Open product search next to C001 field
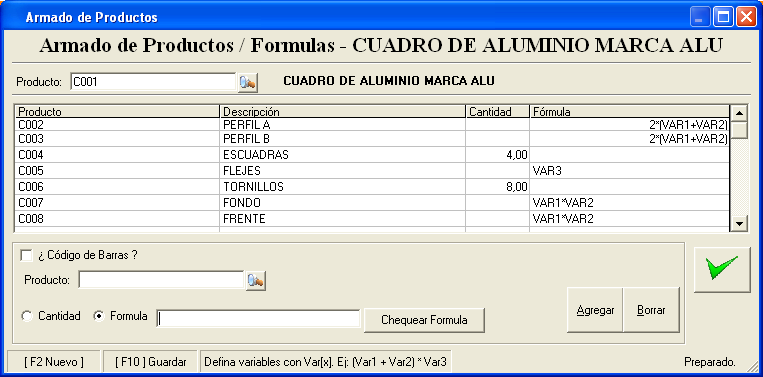Viewport: 763px width, 377px height. click(248, 83)
